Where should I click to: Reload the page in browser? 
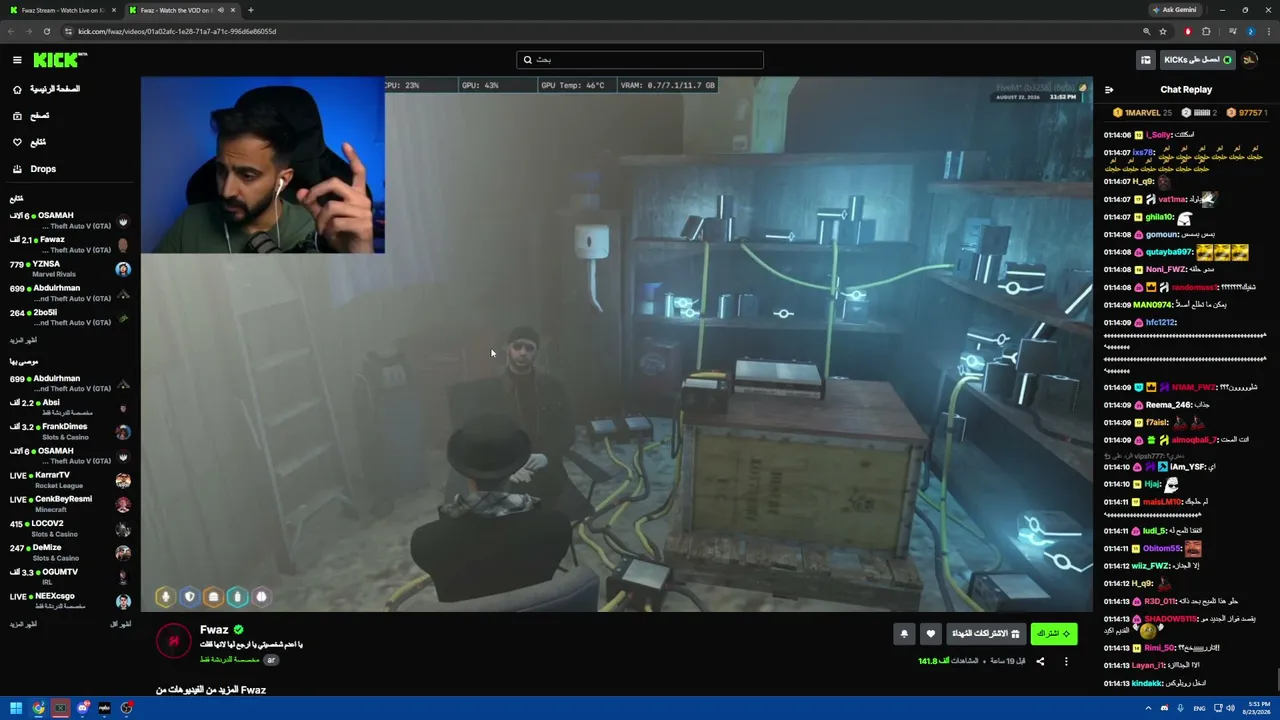pos(46,31)
